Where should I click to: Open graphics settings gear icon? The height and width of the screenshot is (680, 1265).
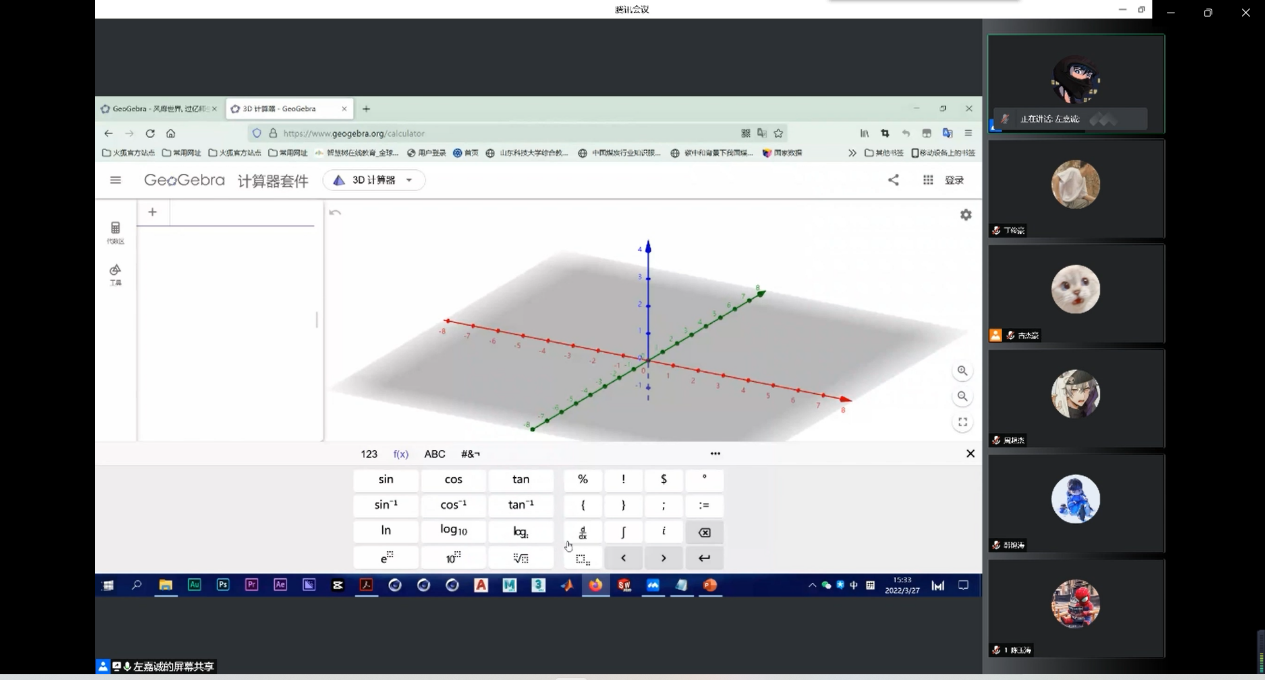click(x=965, y=215)
